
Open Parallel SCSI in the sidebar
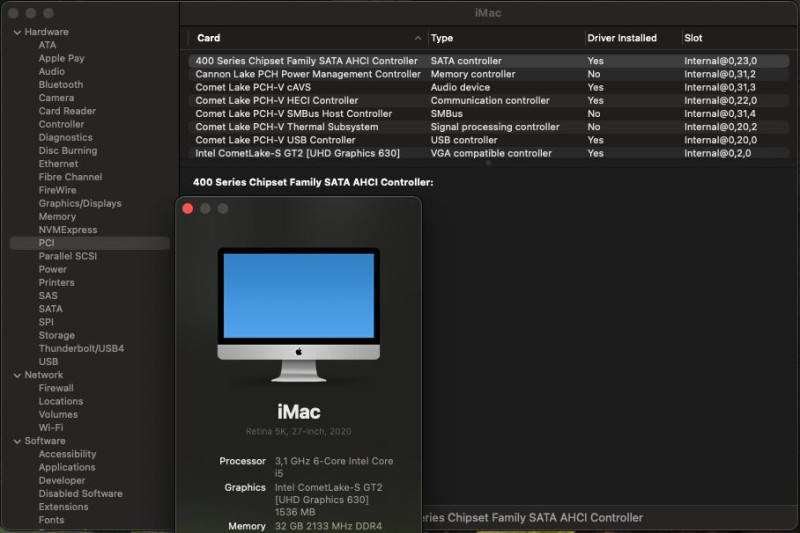[x=68, y=256]
